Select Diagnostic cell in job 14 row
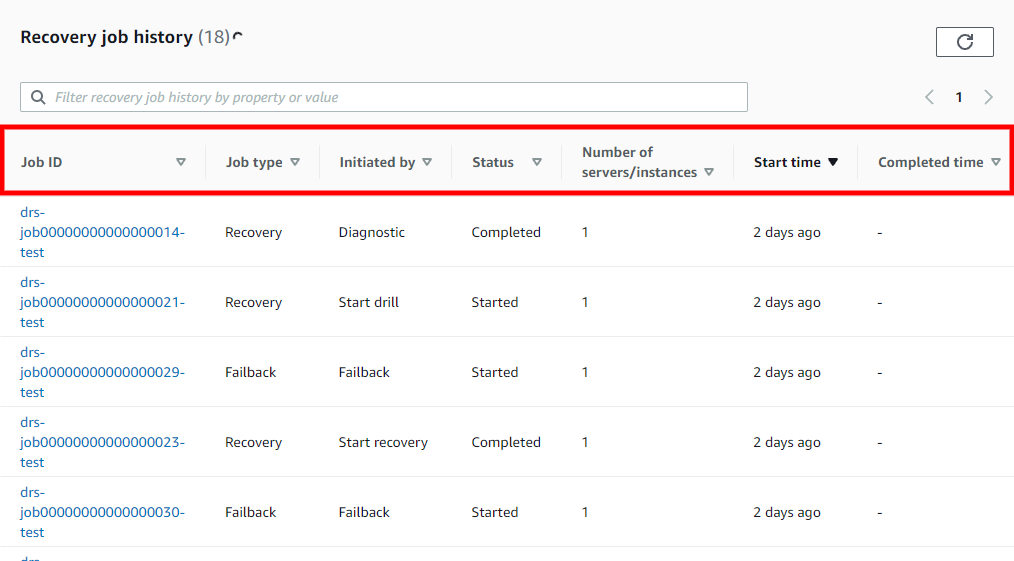This screenshot has height=561, width=1014. (x=371, y=232)
